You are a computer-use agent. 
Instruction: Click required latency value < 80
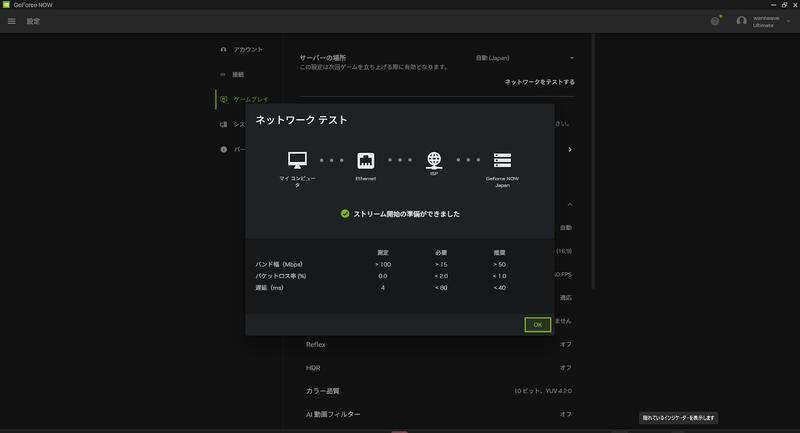(441, 288)
